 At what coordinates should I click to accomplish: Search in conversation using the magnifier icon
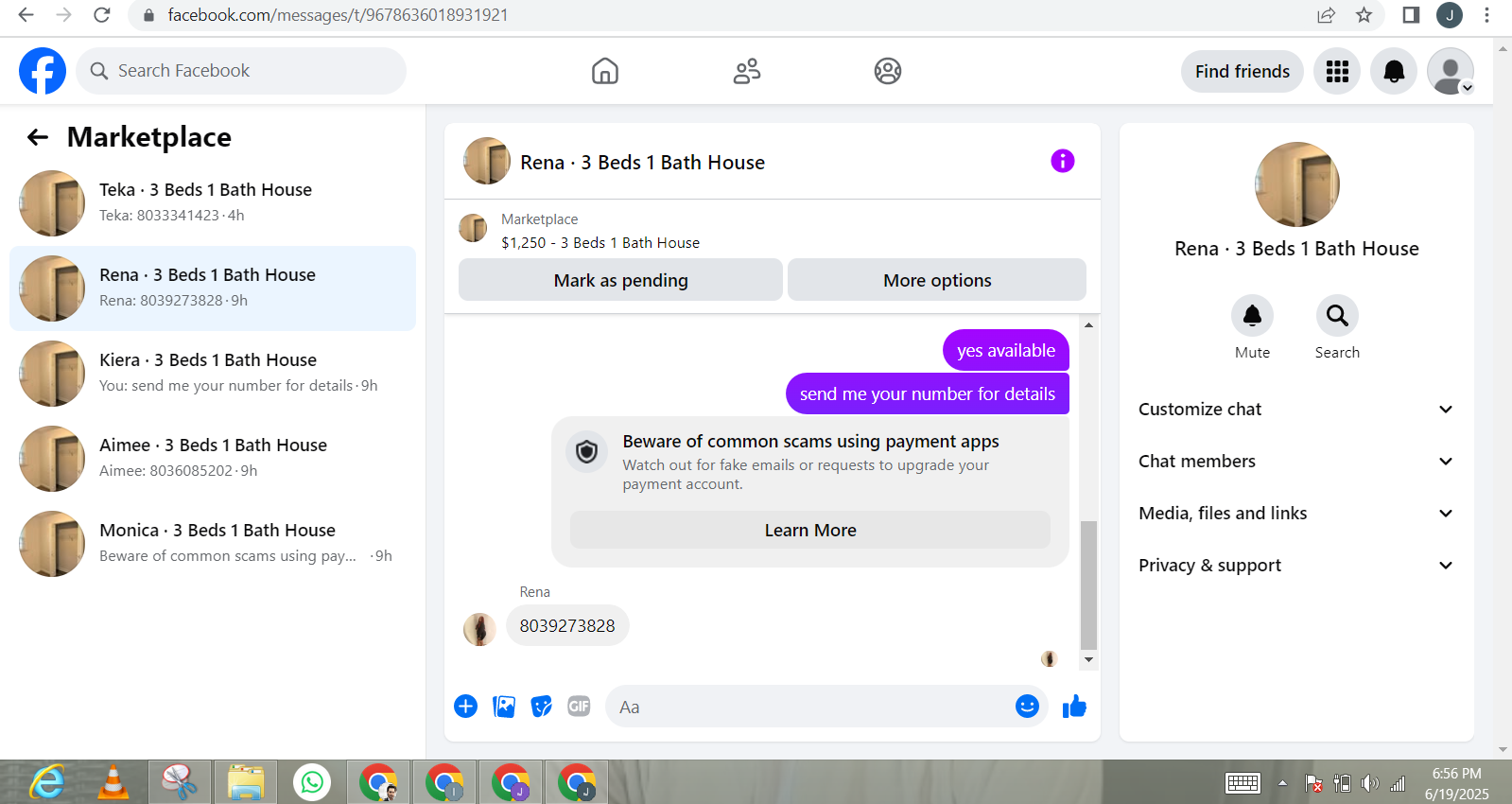click(1337, 315)
